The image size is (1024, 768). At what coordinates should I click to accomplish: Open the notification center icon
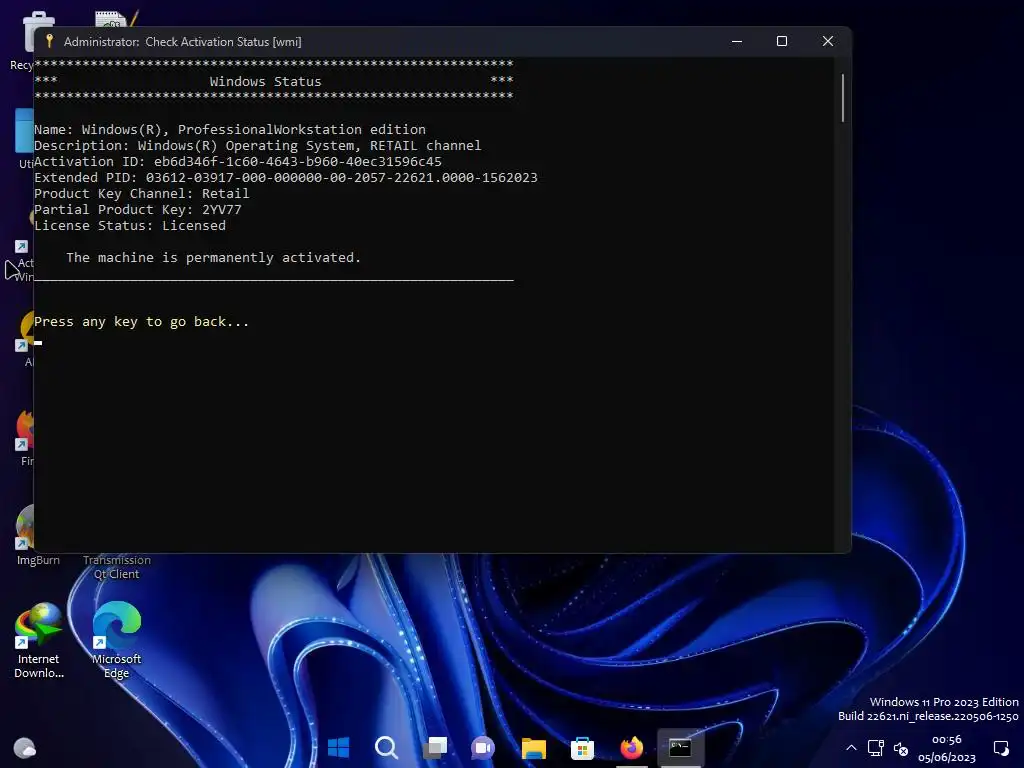[x=1001, y=748]
